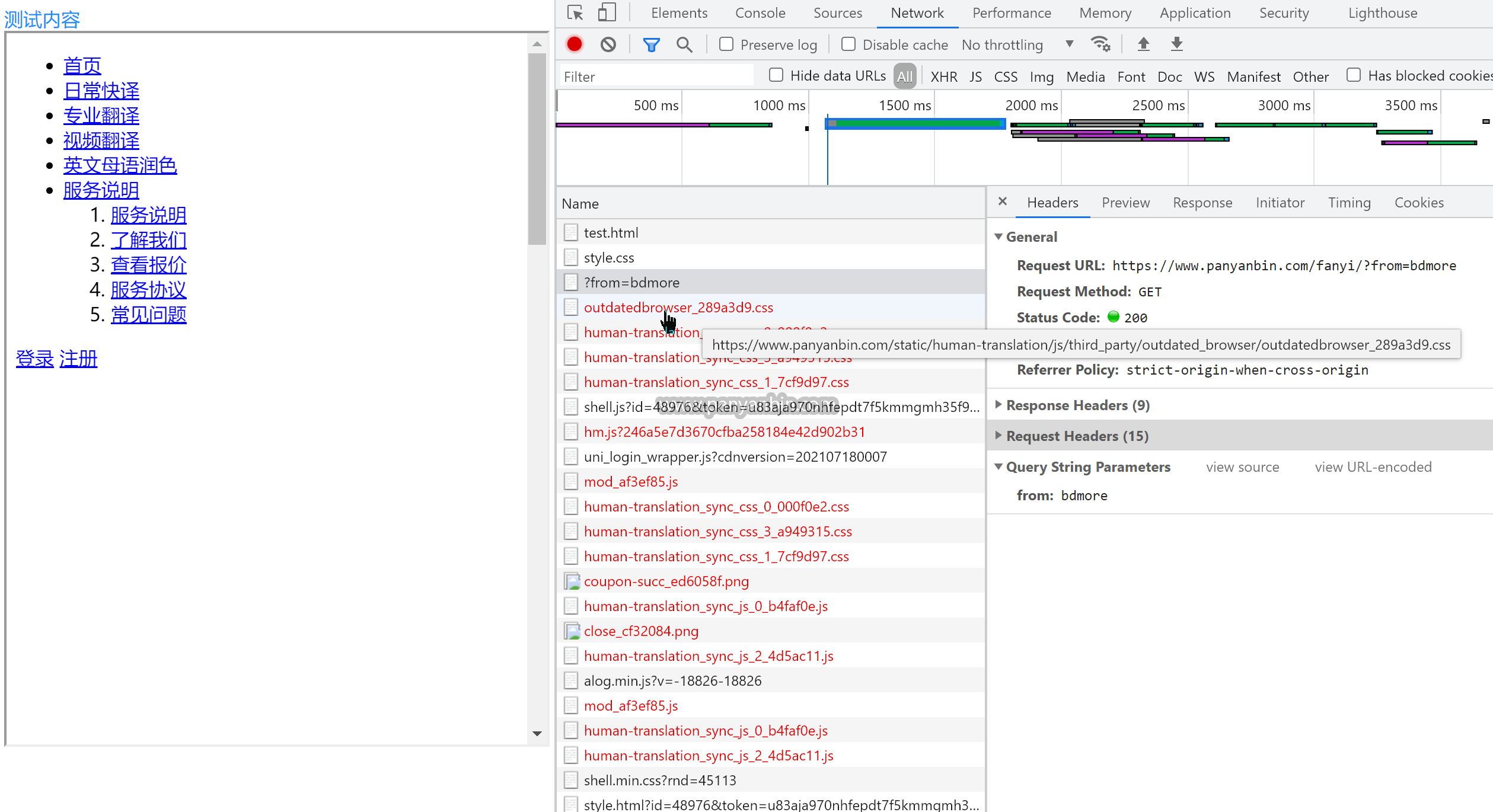The width and height of the screenshot is (1493, 812).
Task: Open the Console tab
Action: [x=760, y=13]
